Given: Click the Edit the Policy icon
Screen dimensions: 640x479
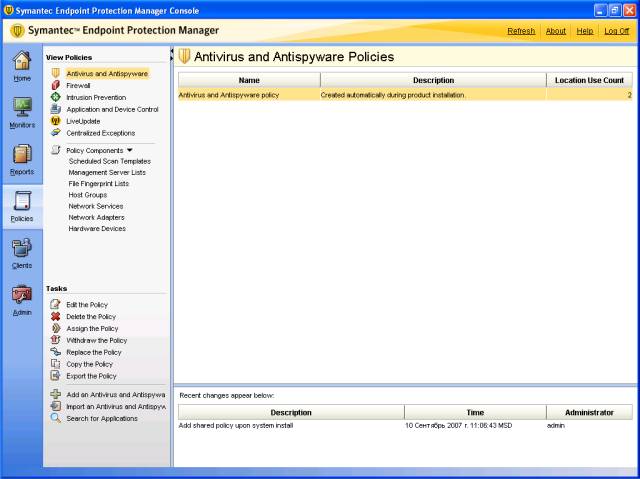Looking at the screenshot, I should tap(56, 304).
